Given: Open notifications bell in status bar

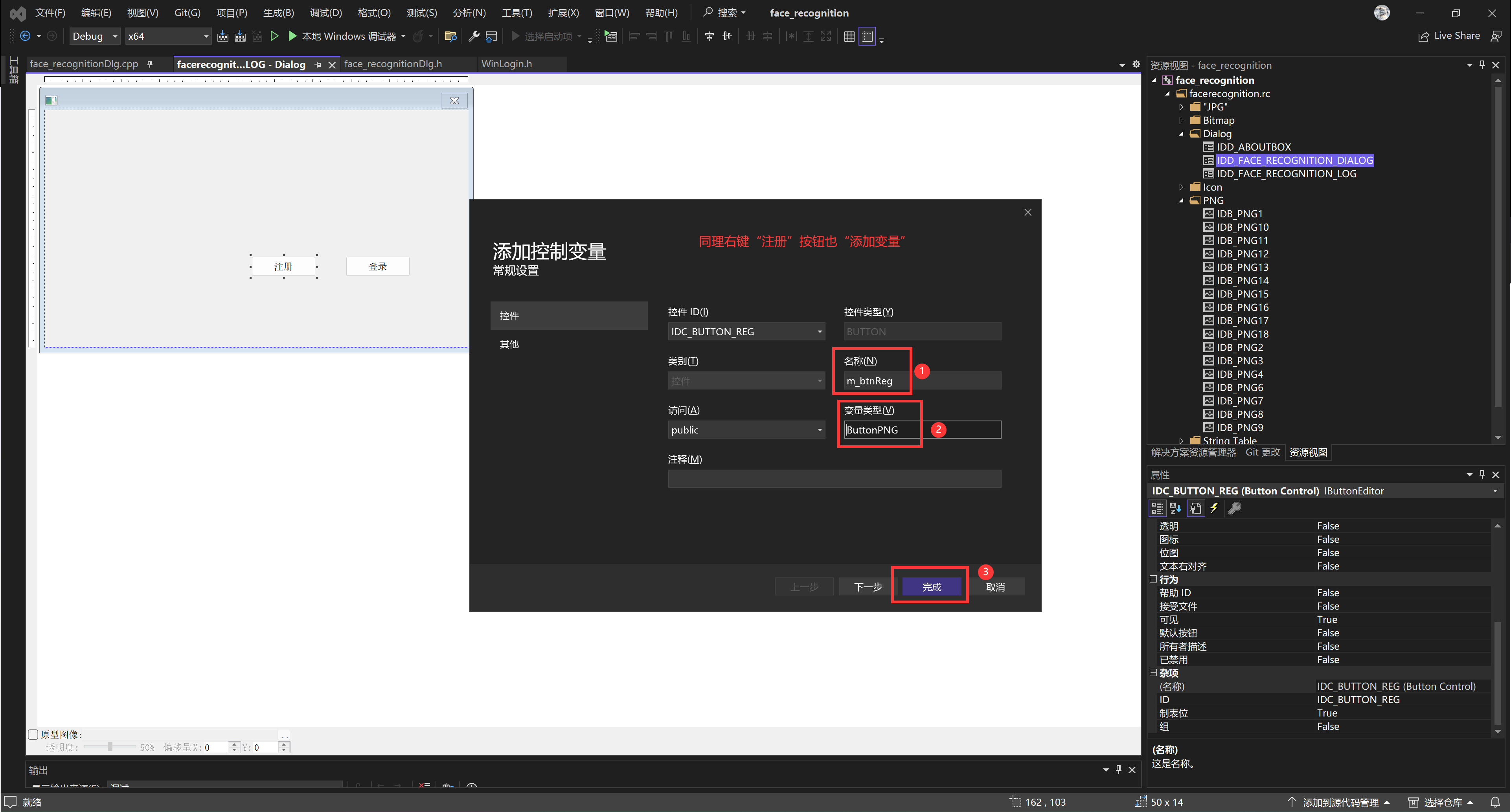Looking at the screenshot, I should point(1495,802).
